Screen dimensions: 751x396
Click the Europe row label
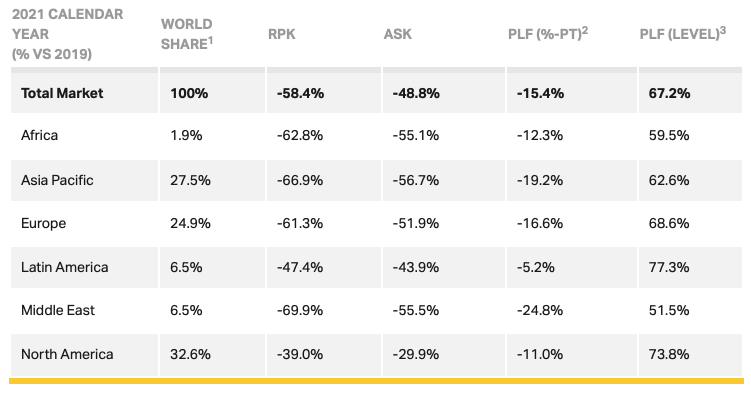tap(44, 224)
